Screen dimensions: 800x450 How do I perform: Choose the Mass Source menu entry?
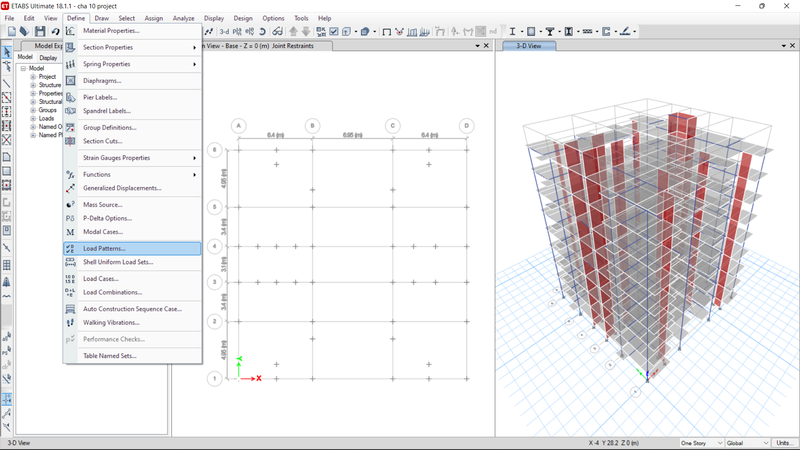pos(132,205)
